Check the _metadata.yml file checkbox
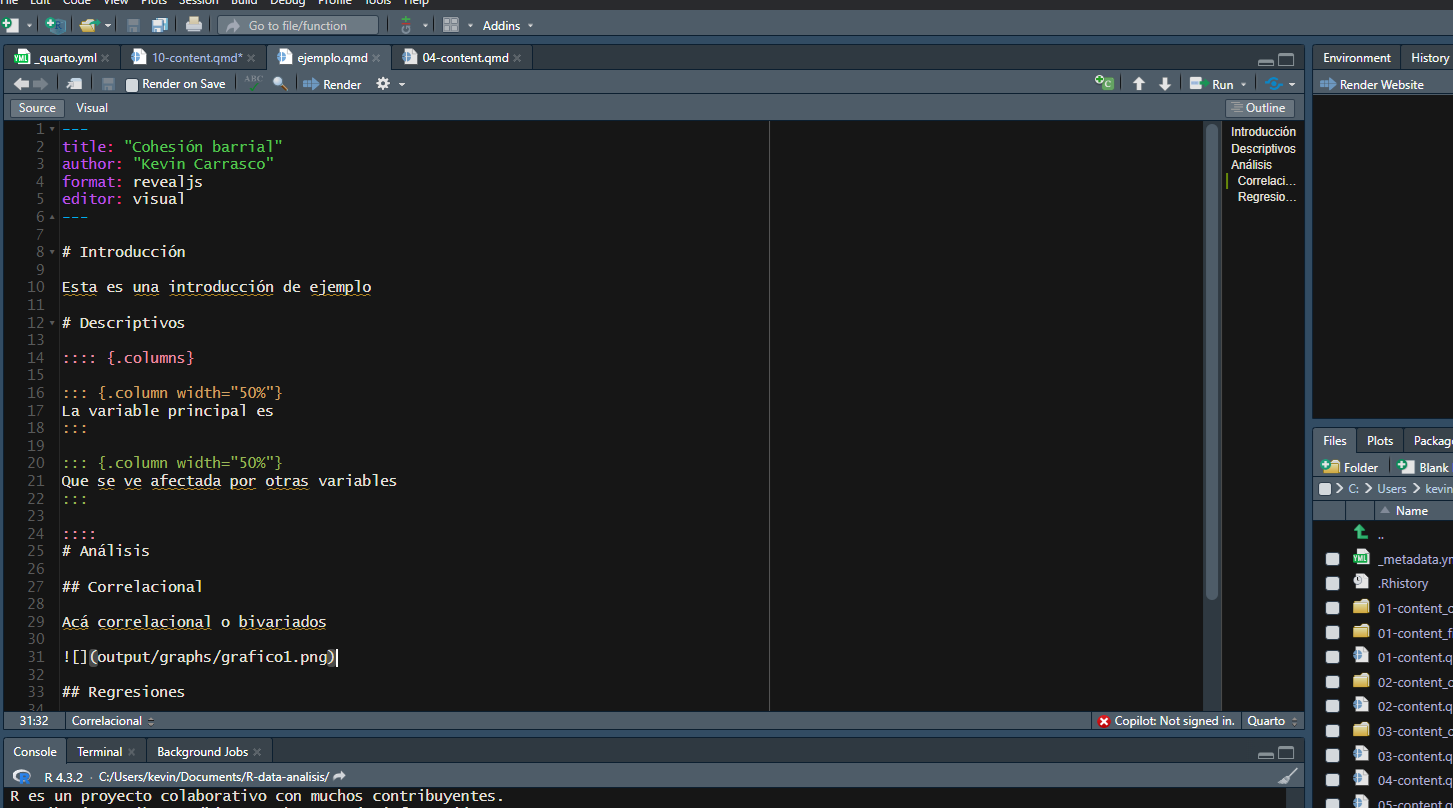 point(1332,559)
